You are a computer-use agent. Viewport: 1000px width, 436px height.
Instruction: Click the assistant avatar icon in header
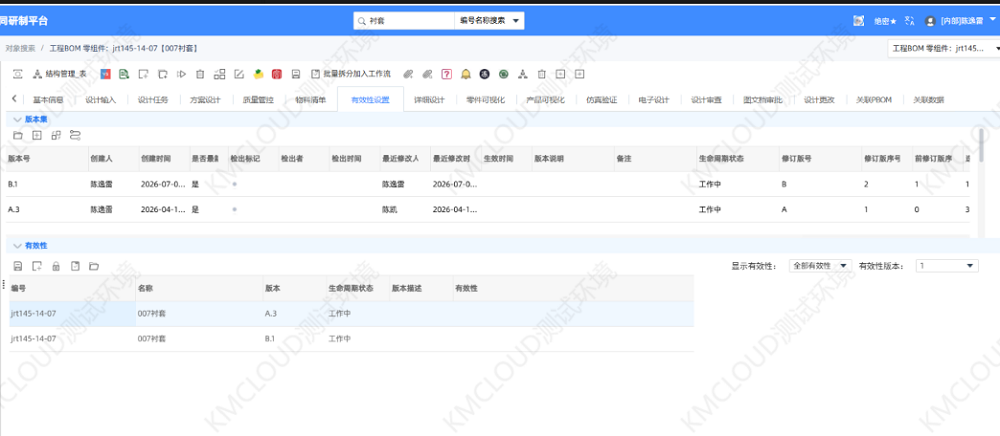pos(858,21)
